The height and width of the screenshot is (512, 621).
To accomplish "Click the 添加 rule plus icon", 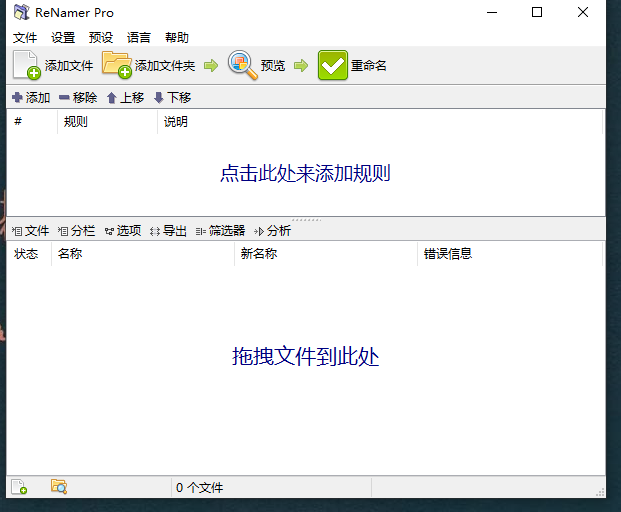I will [17, 97].
